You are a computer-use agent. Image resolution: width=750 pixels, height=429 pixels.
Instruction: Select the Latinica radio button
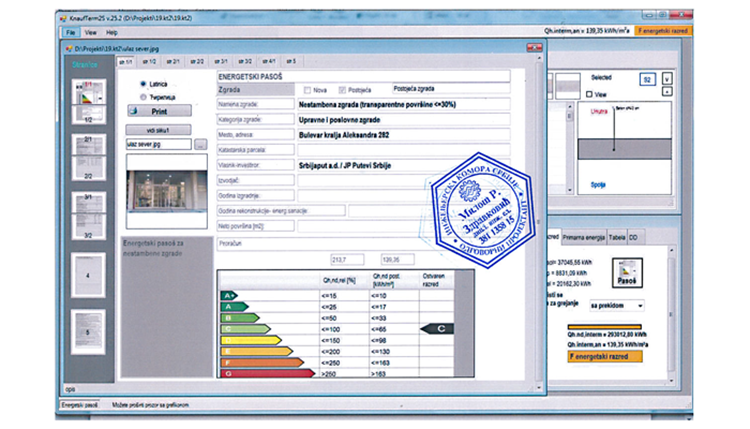point(143,84)
